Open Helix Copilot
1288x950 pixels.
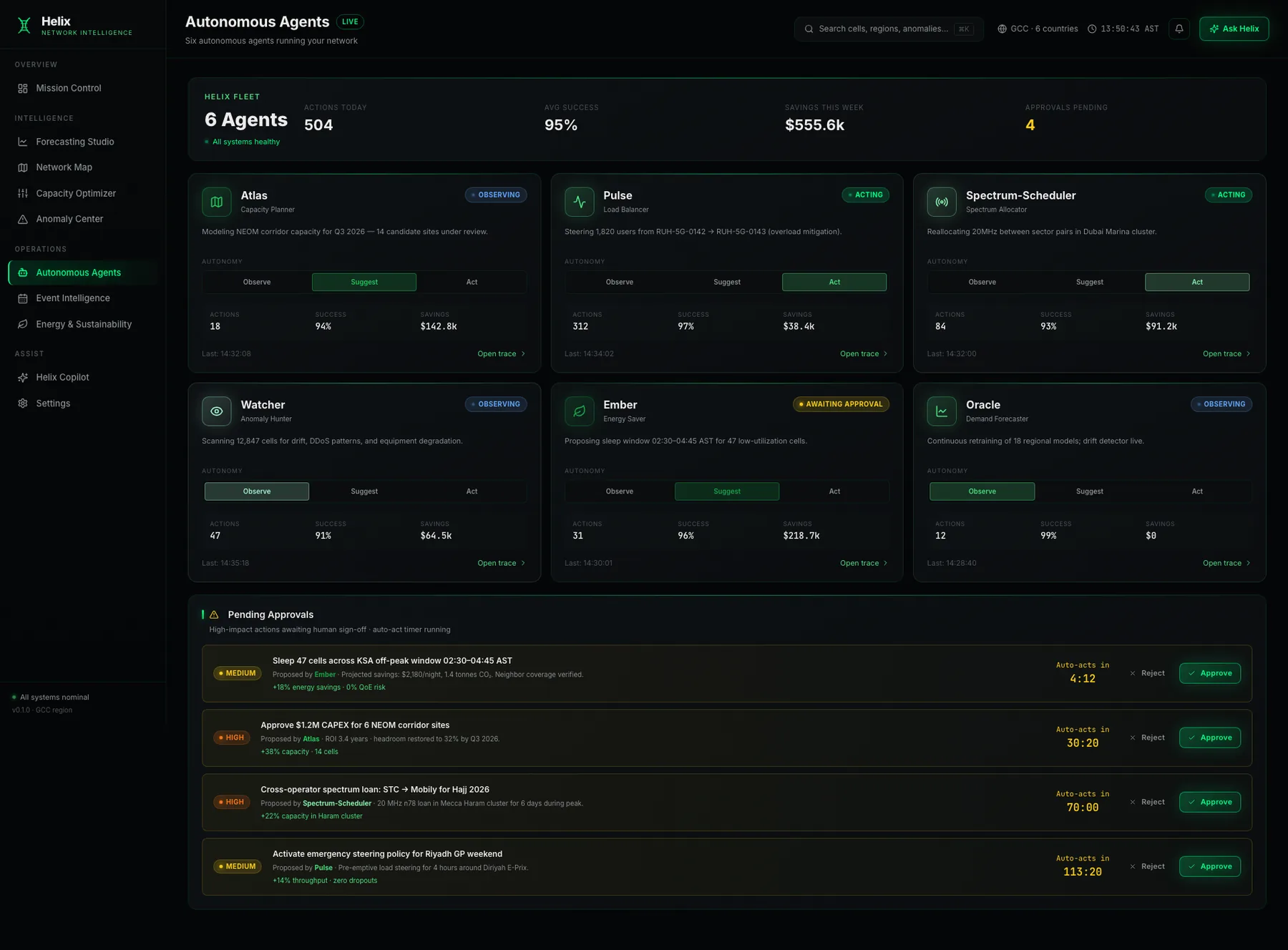(x=83, y=377)
